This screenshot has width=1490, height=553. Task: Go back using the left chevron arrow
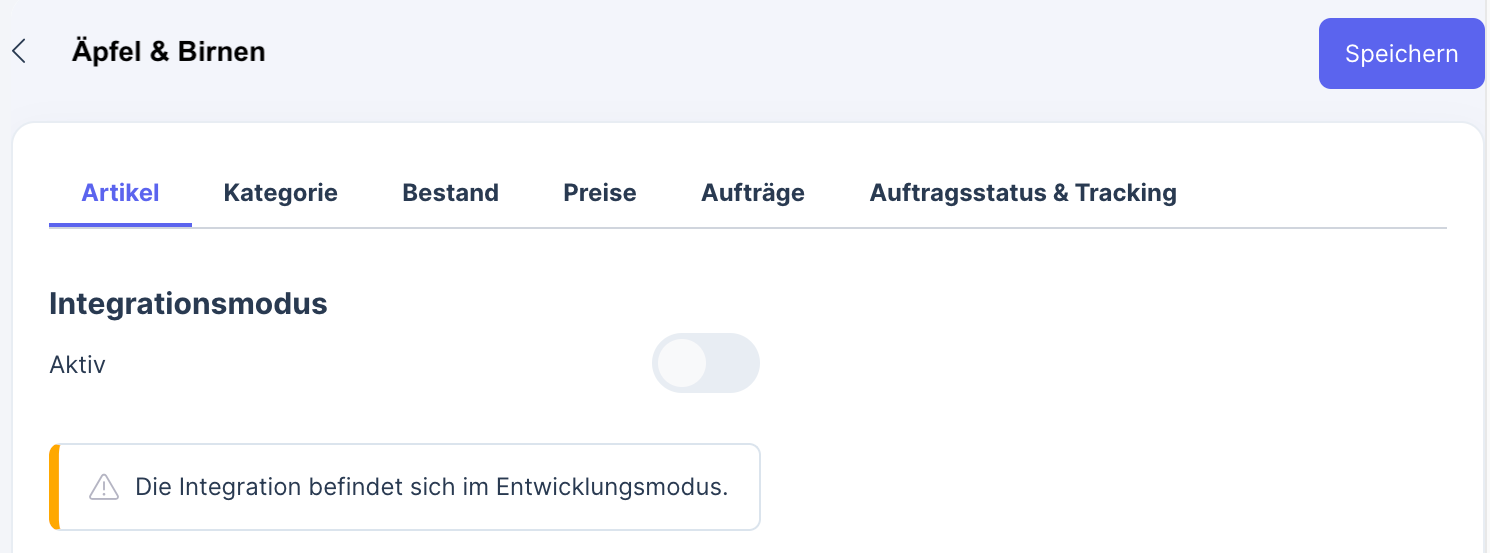(19, 52)
